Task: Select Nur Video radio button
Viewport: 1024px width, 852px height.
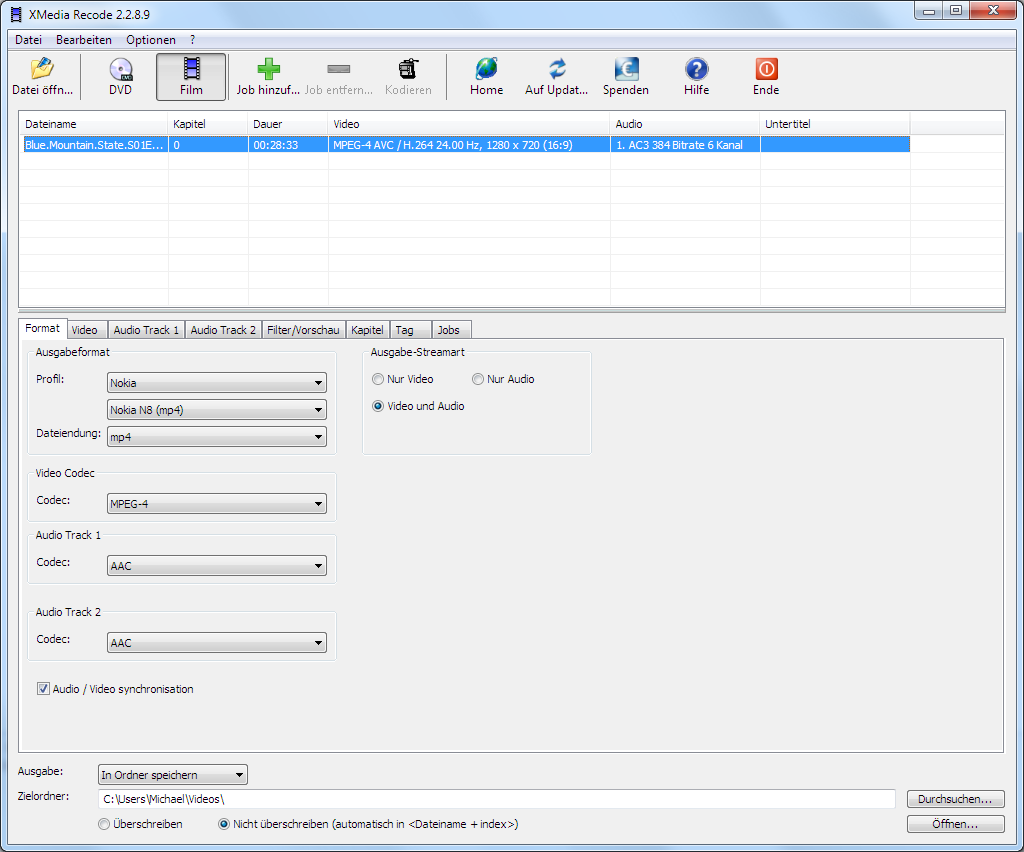Action: pyautogui.click(x=377, y=379)
